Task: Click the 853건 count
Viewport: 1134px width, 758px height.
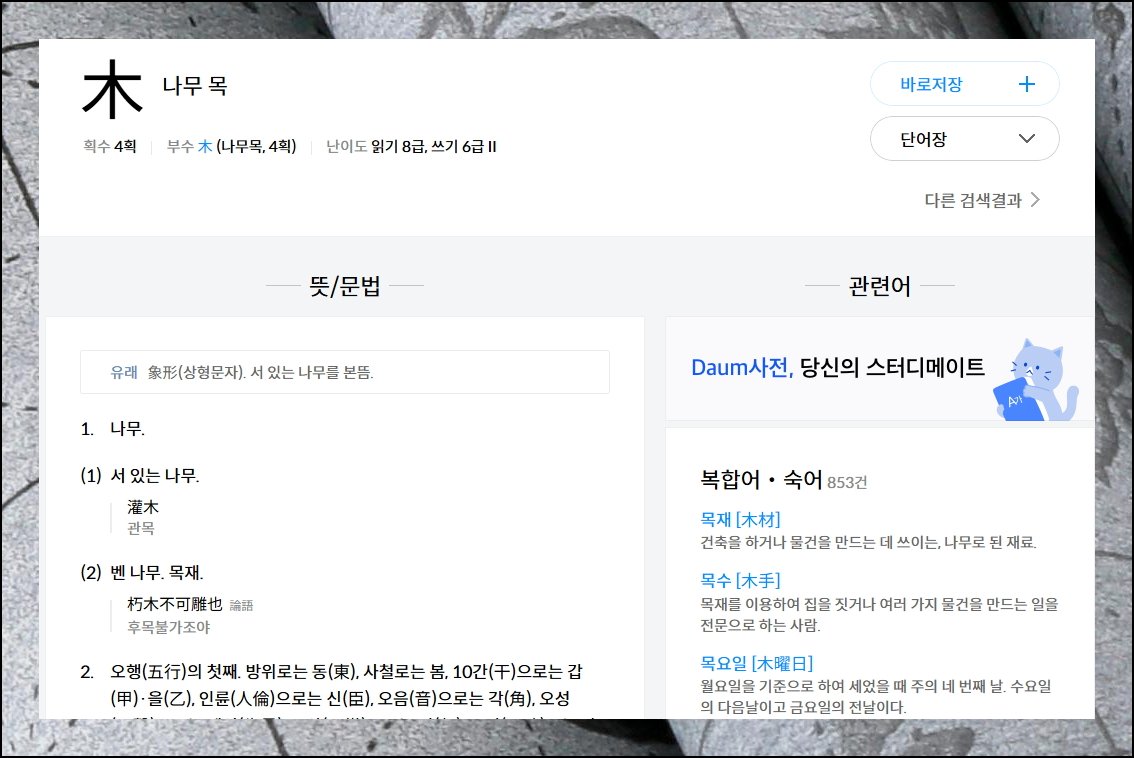Action: coord(847,482)
